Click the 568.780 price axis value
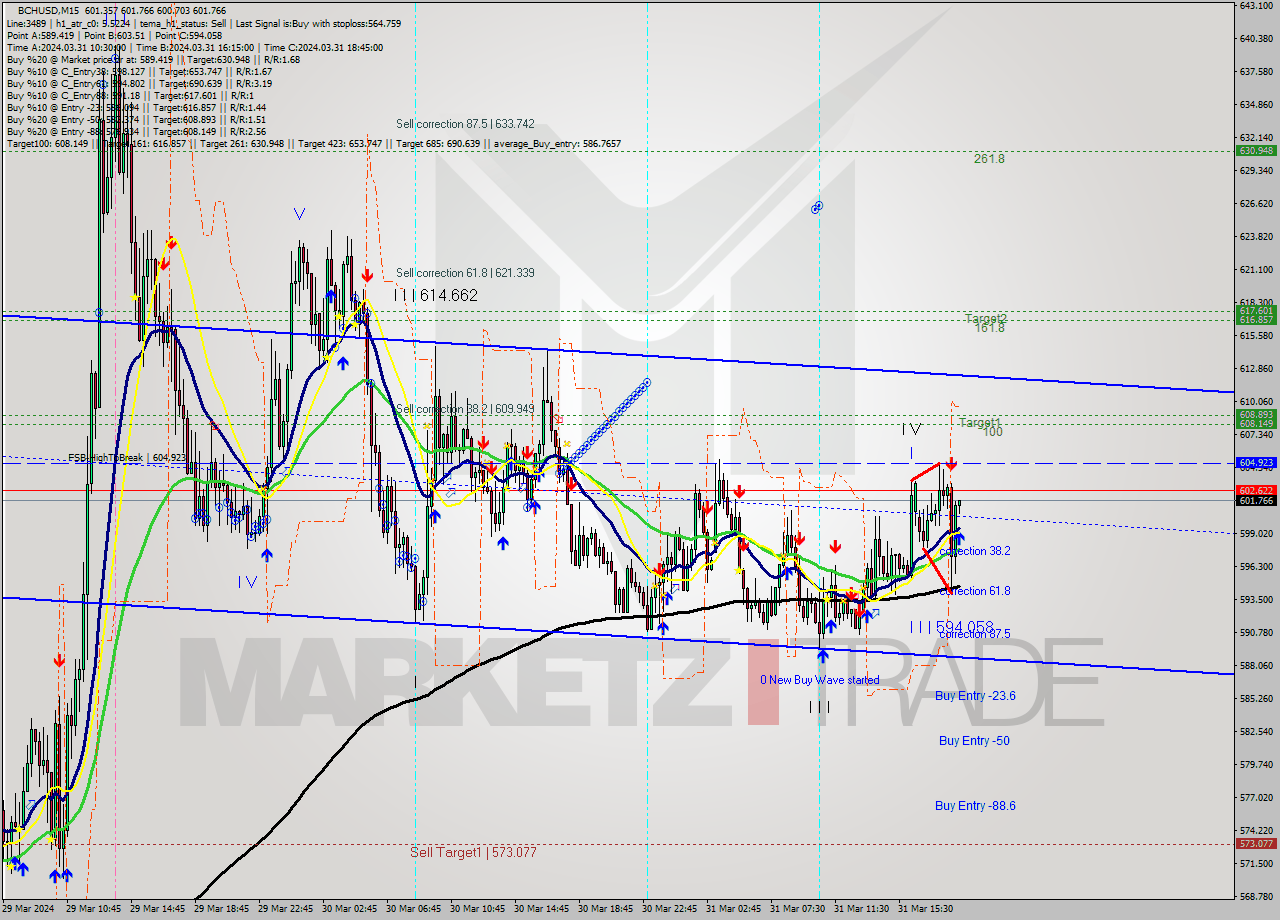Viewport: 1280px width, 920px height. (1256, 896)
